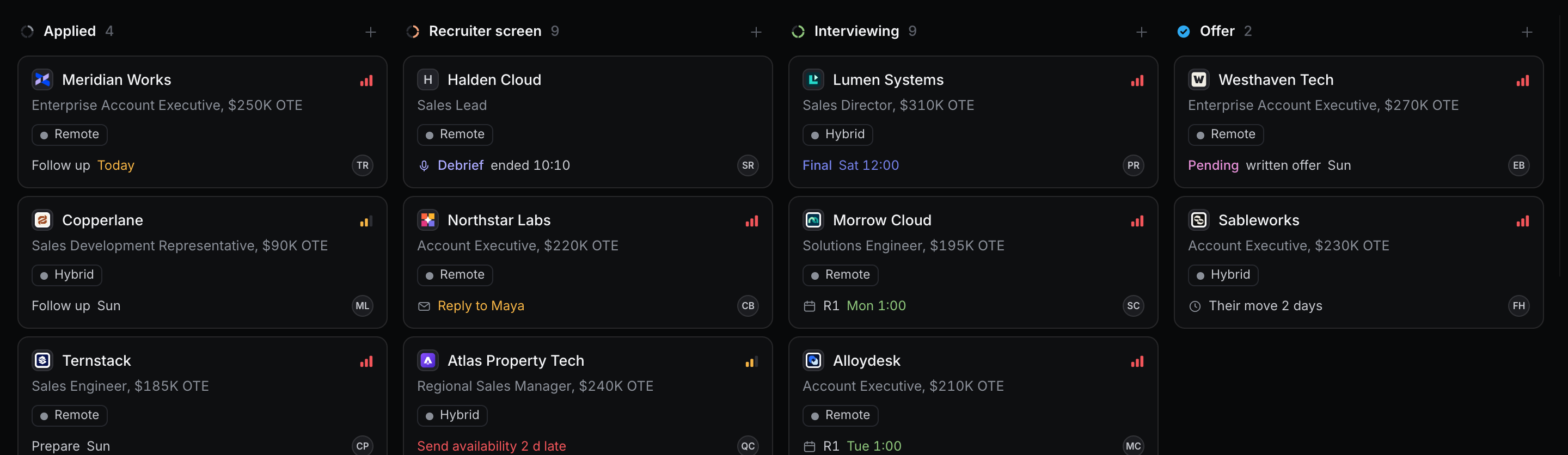The height and width of the screenshot is (455, 1568).
Task: Click the Ternstack company logo
Action: click(x=42, y=361)
